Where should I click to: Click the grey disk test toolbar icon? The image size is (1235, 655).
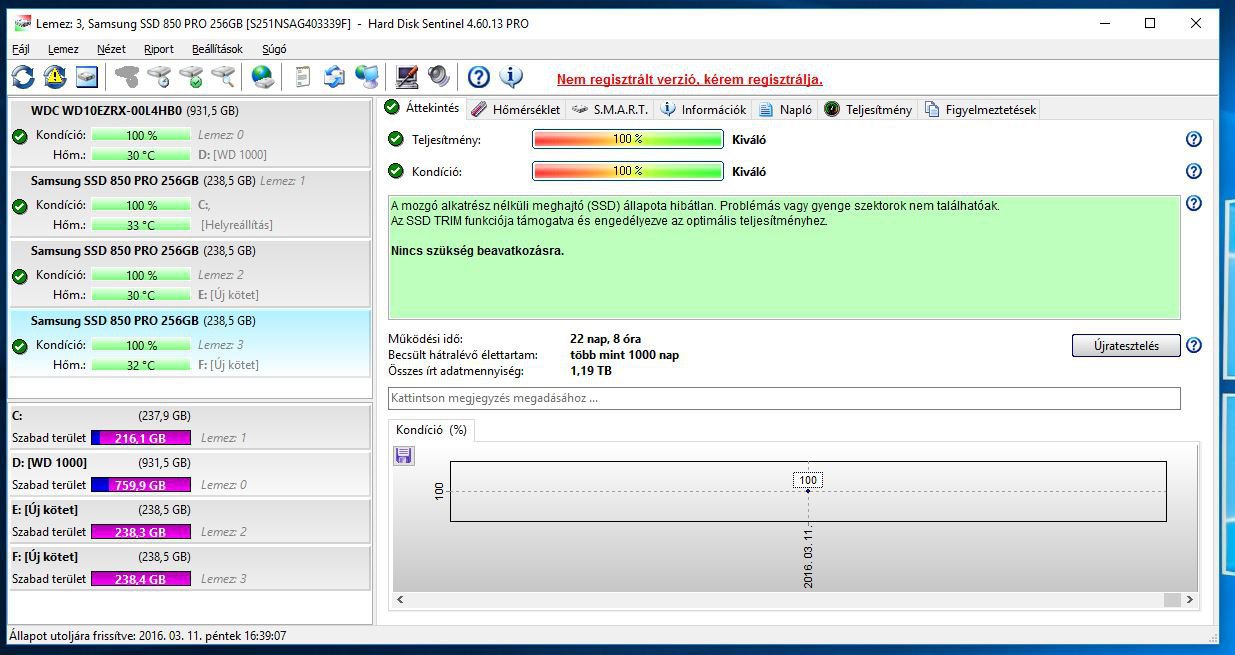pyautogui.click(x=126, y=76)
